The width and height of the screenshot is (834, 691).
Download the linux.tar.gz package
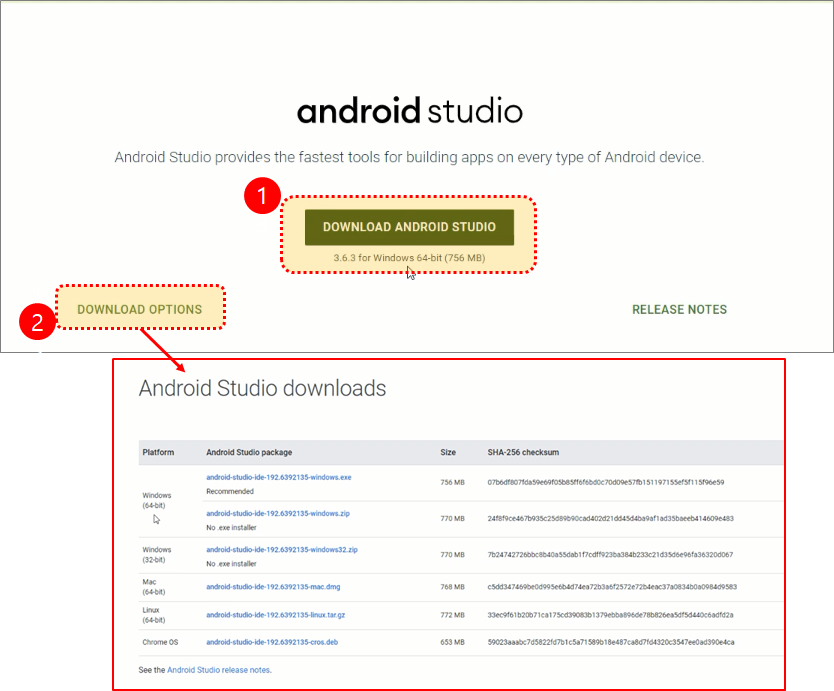point(276,615)
